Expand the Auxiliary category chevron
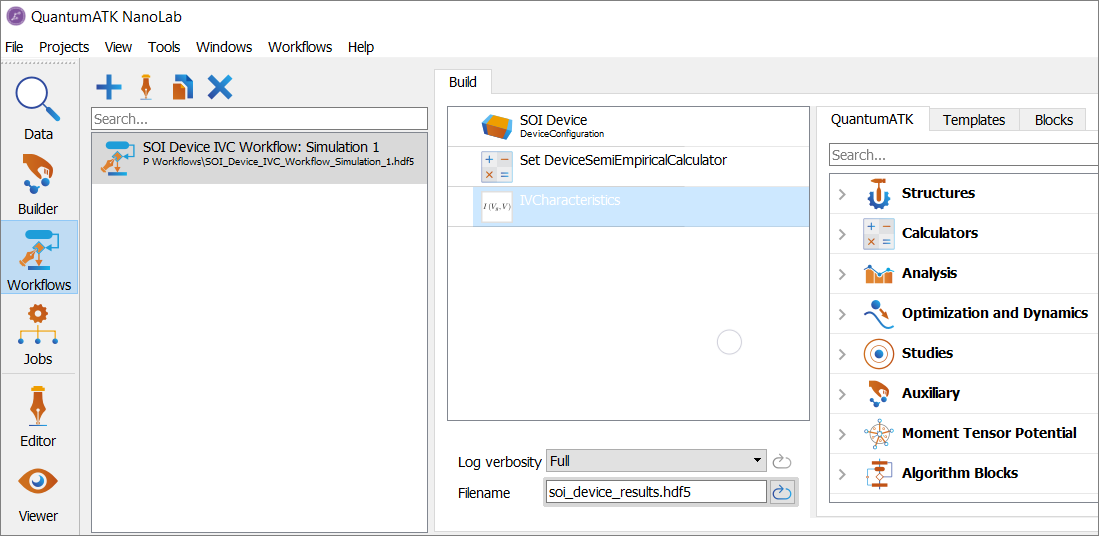The height and width of the screenshot is (536, 1099). 842,394
